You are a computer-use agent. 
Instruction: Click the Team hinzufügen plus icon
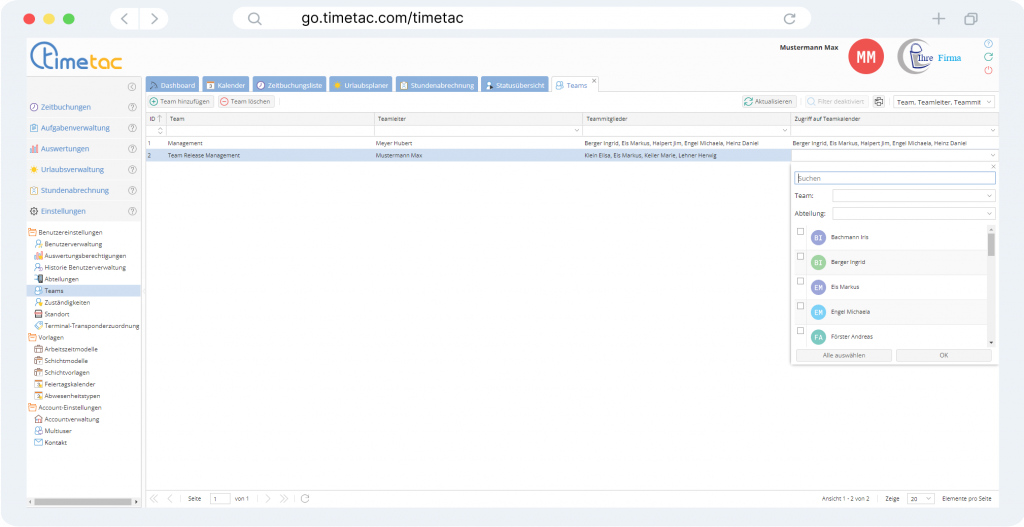coord(154,102)
